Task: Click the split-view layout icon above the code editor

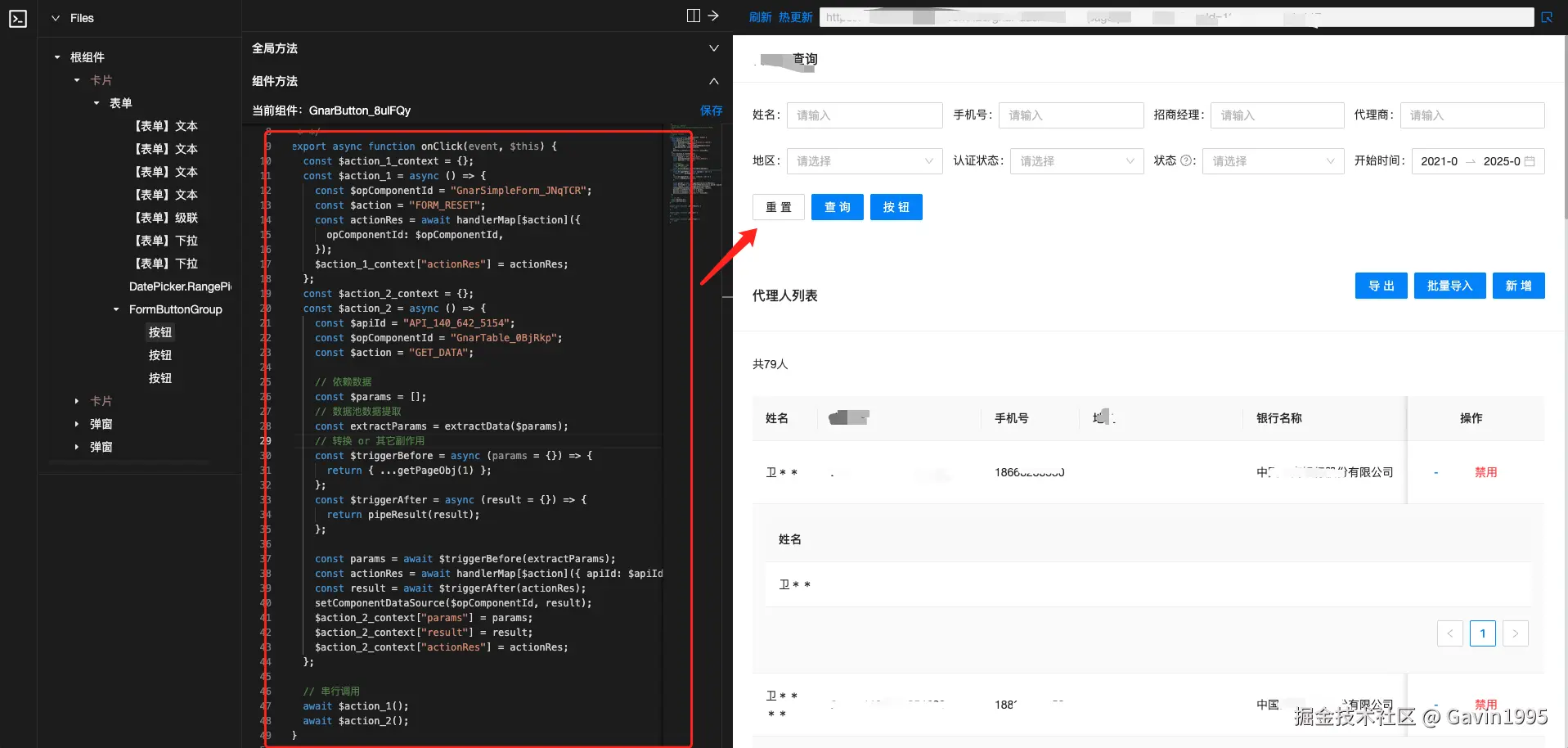Action: [x=692, y=15]
